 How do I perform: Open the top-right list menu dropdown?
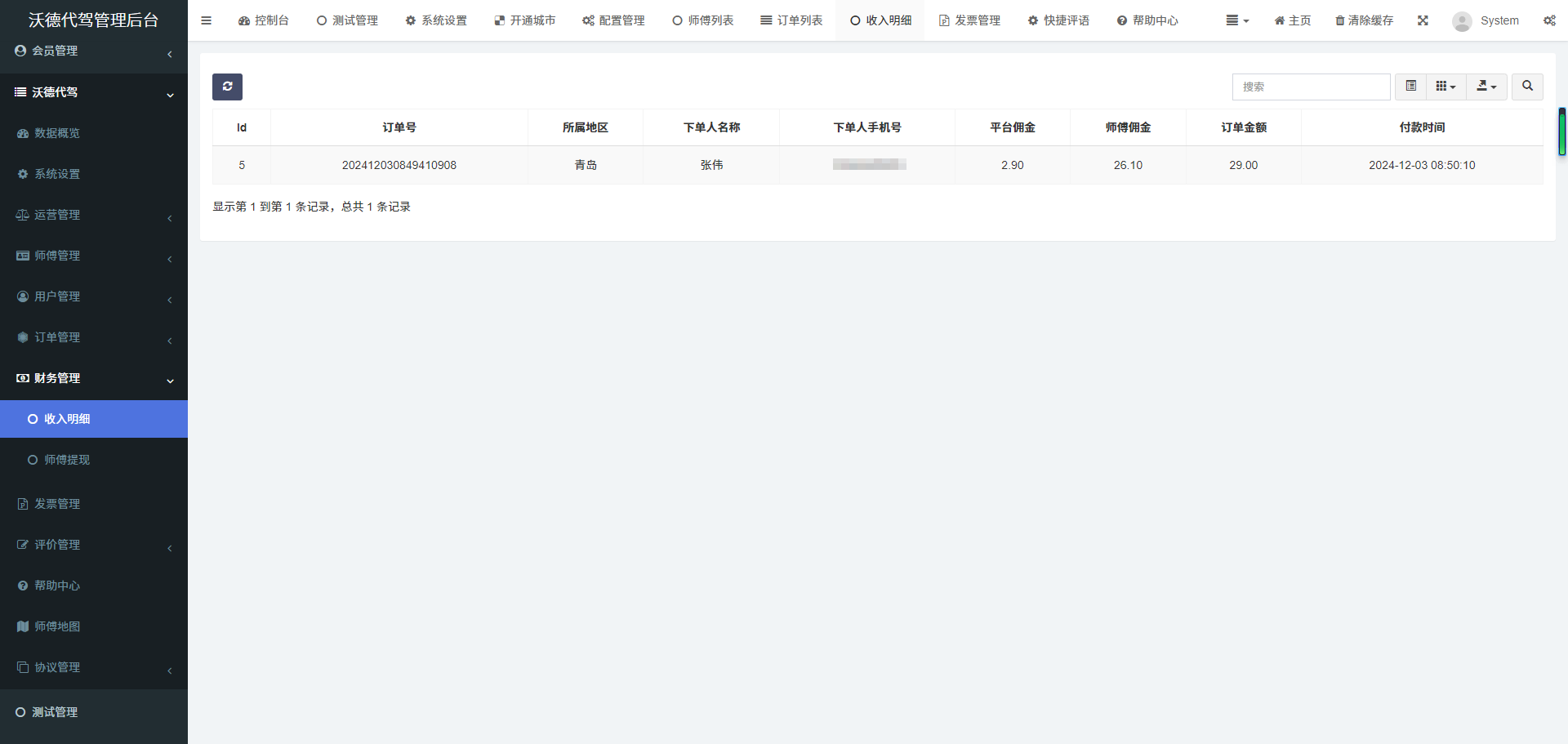(x=1237, y=20)
